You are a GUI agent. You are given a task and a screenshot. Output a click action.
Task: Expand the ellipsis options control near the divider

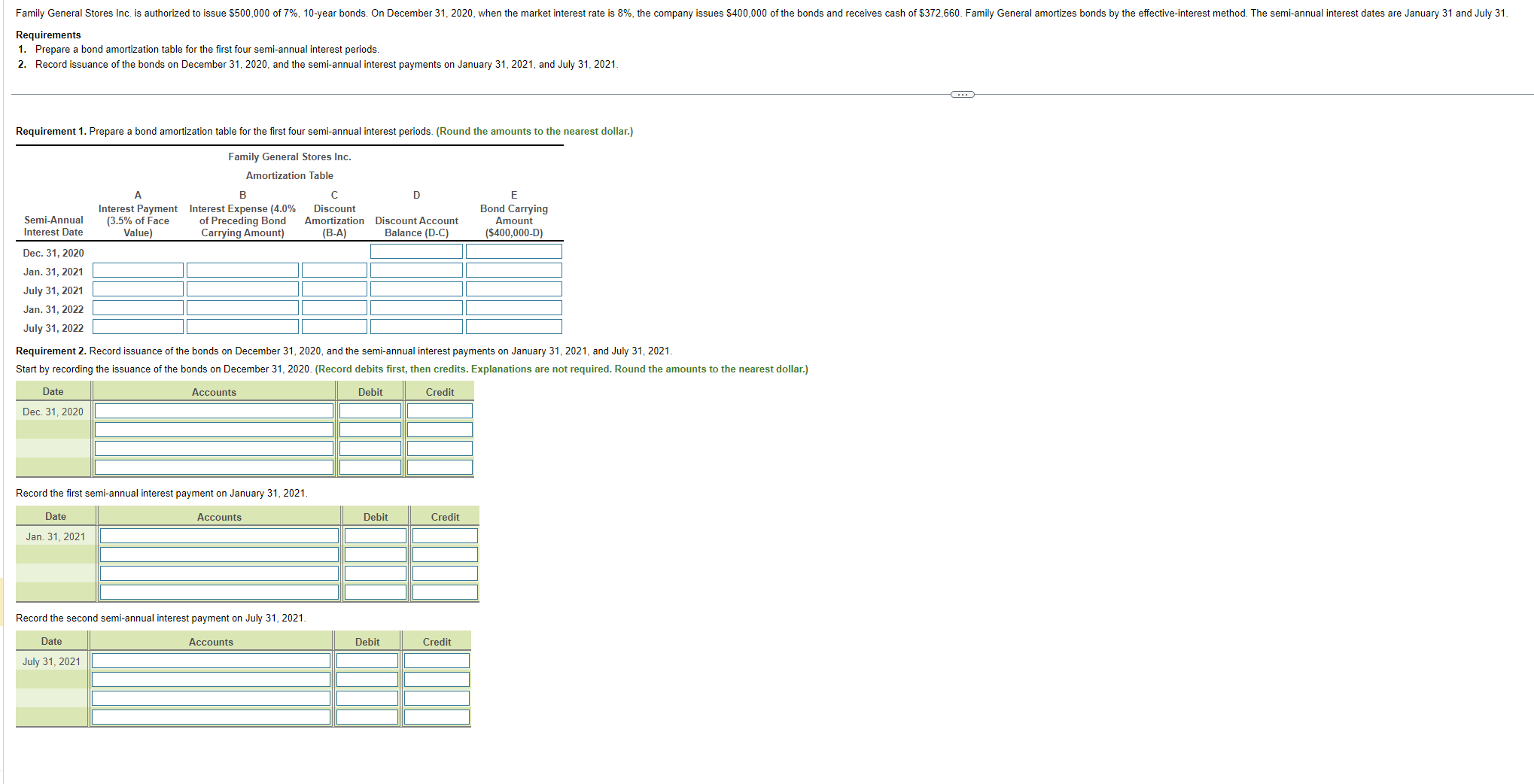(961, 93)
